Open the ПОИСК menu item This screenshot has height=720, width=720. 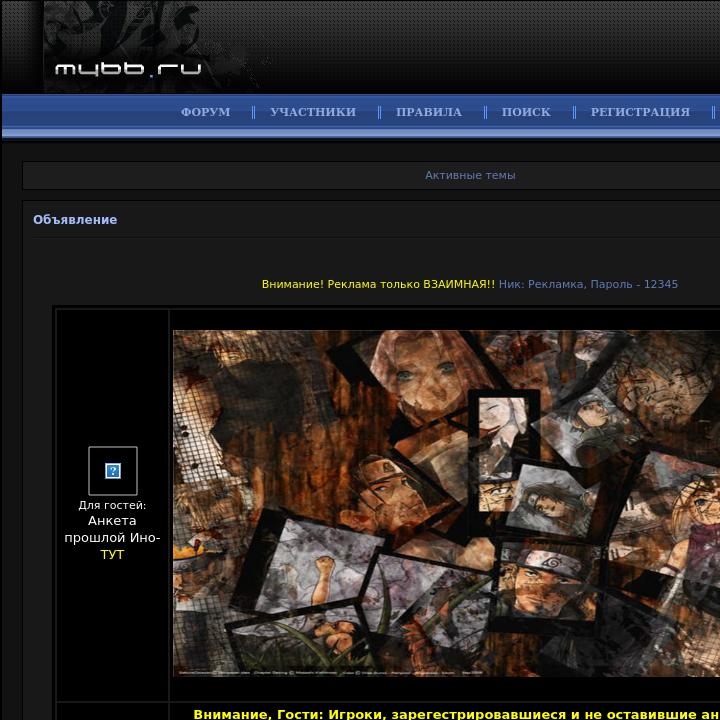point(526,112)
